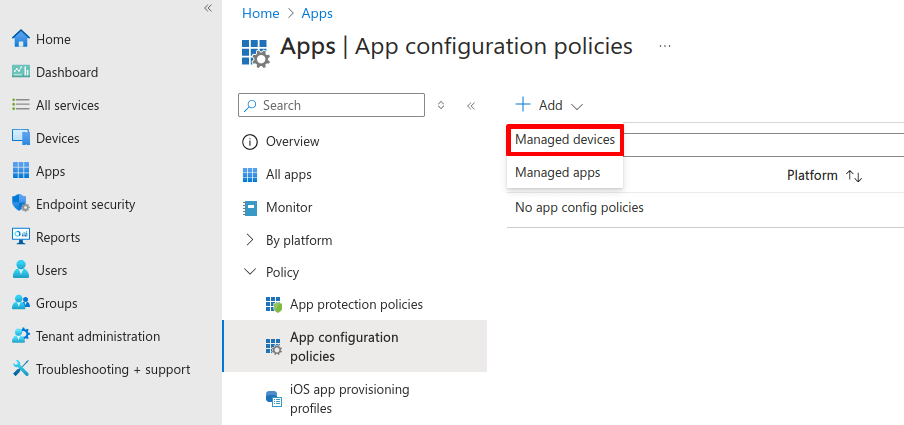
Task: Collapse the Apps blade menu panel
Action: [x=471, y=106]
